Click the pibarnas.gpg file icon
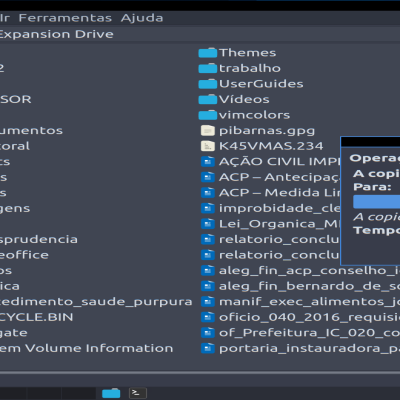 (208, 131)
